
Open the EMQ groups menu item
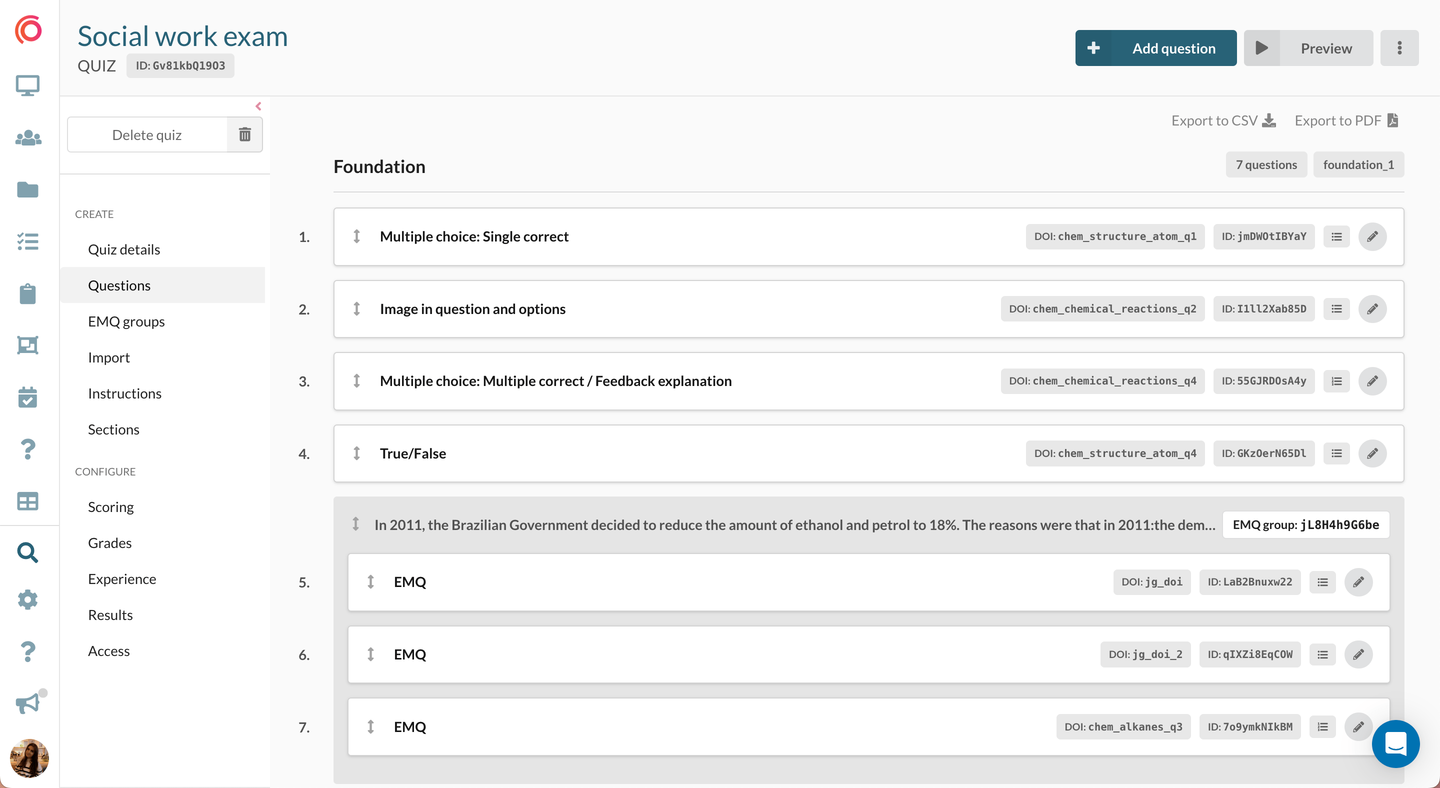[126, 321]
